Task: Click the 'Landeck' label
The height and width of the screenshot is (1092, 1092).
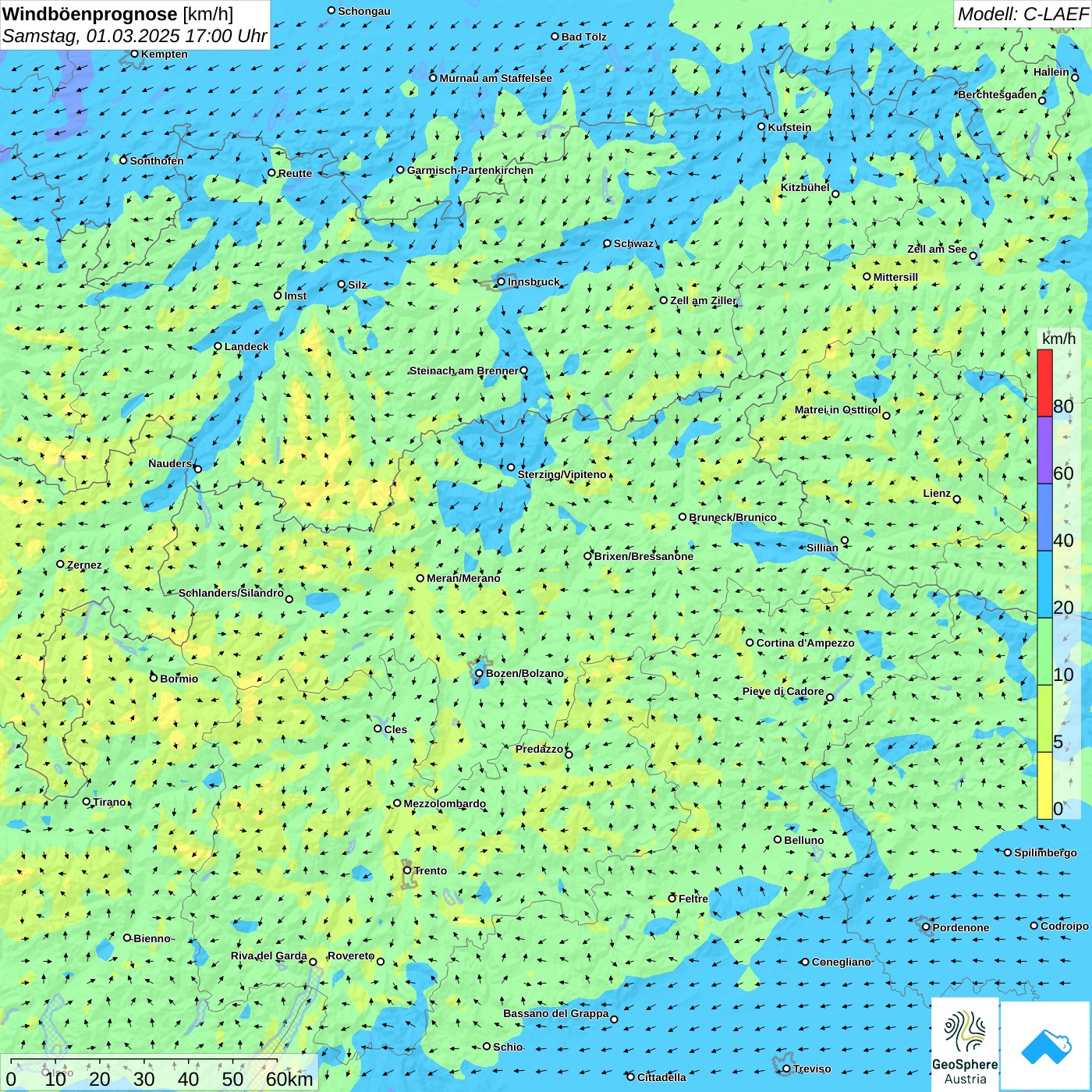Action: [x=246, y=346]
